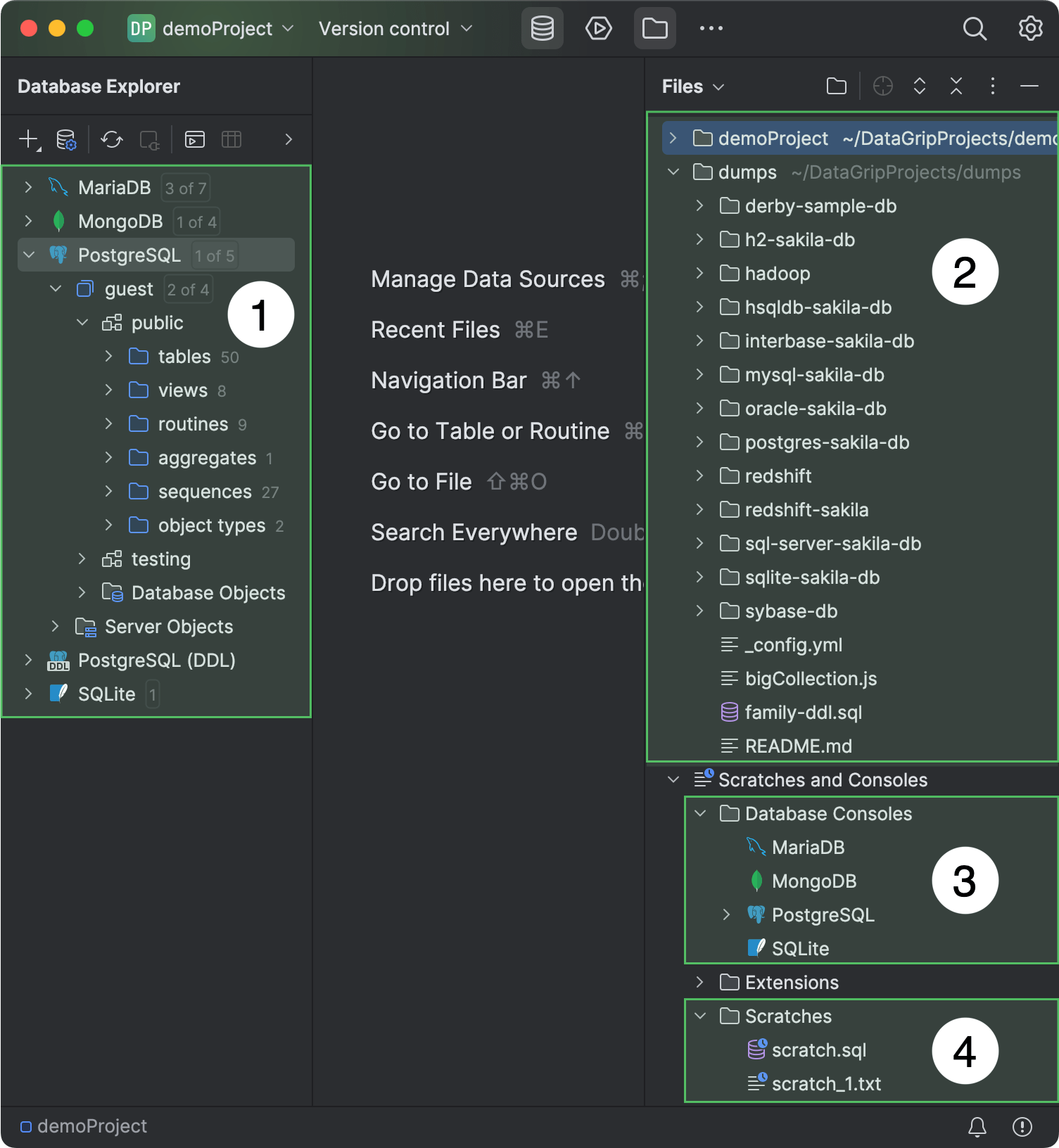Select scratch.sql in Scratches
This screenshot has height=1148, width=1059.
pyautogui.click(x=818, y=1050)
